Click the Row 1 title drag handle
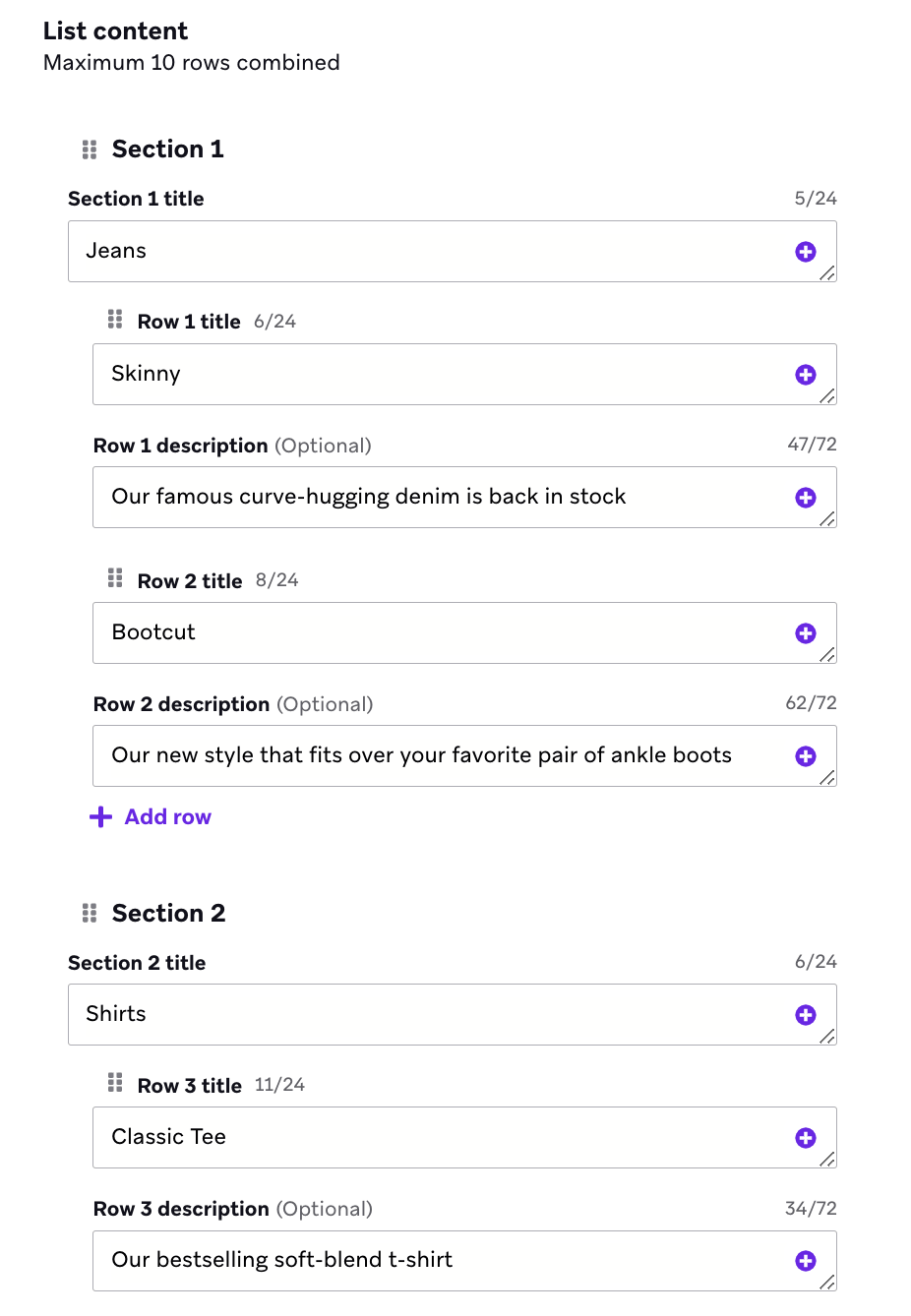Screen dimensions: 911x1316 pyautogui.click(x=115, y=320)
